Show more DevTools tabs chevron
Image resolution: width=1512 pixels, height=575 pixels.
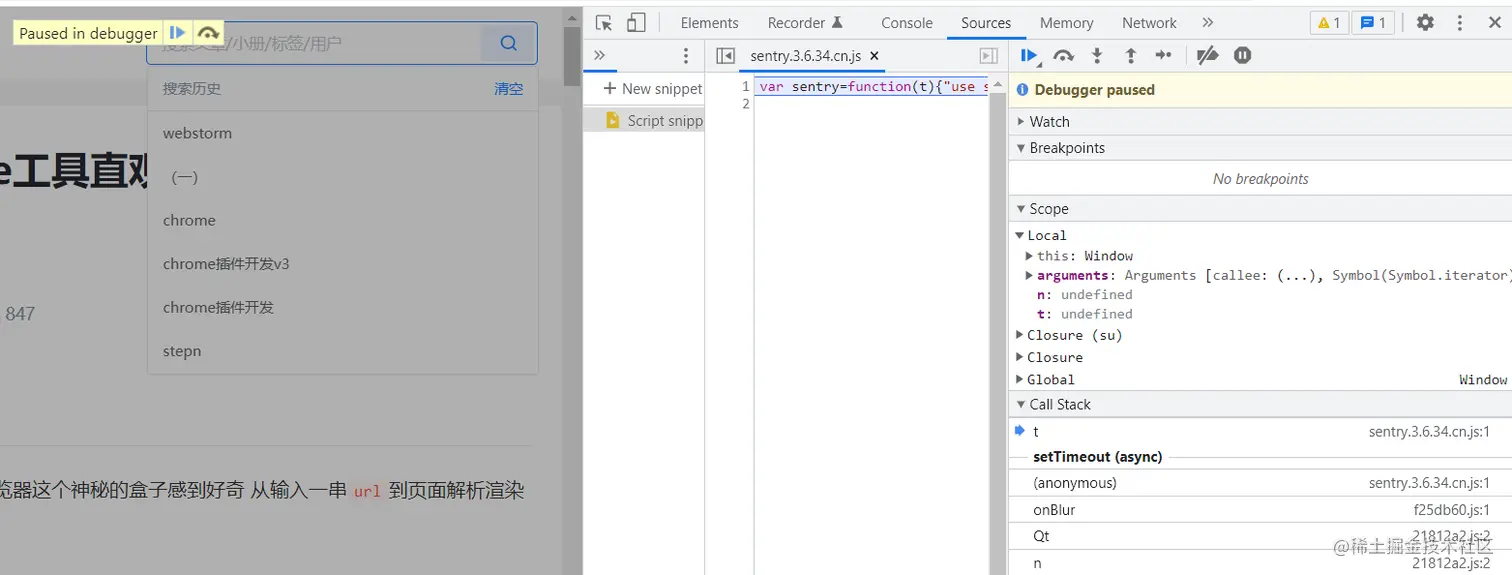click(1208, 22)
